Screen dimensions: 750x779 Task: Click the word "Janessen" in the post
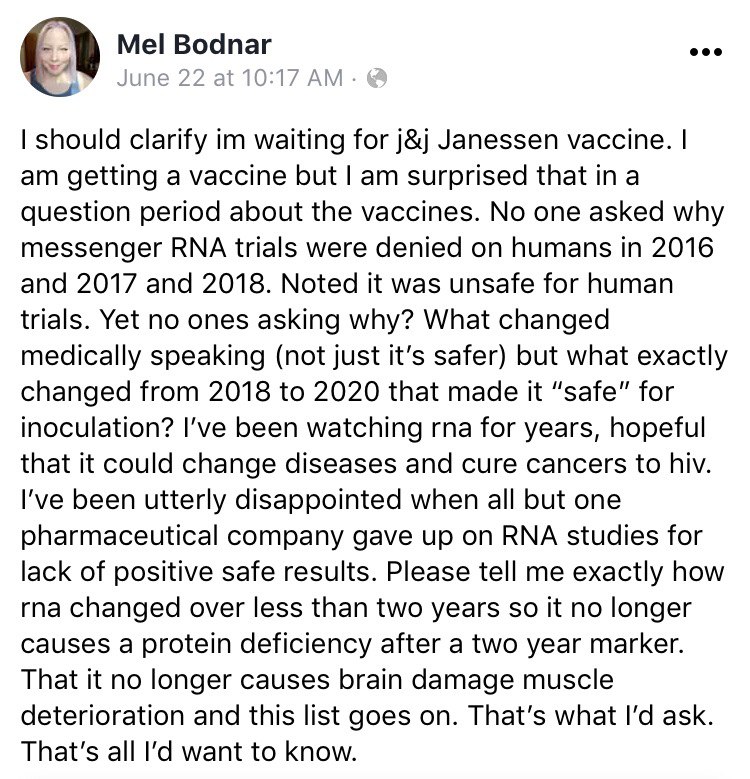[498, 140]
